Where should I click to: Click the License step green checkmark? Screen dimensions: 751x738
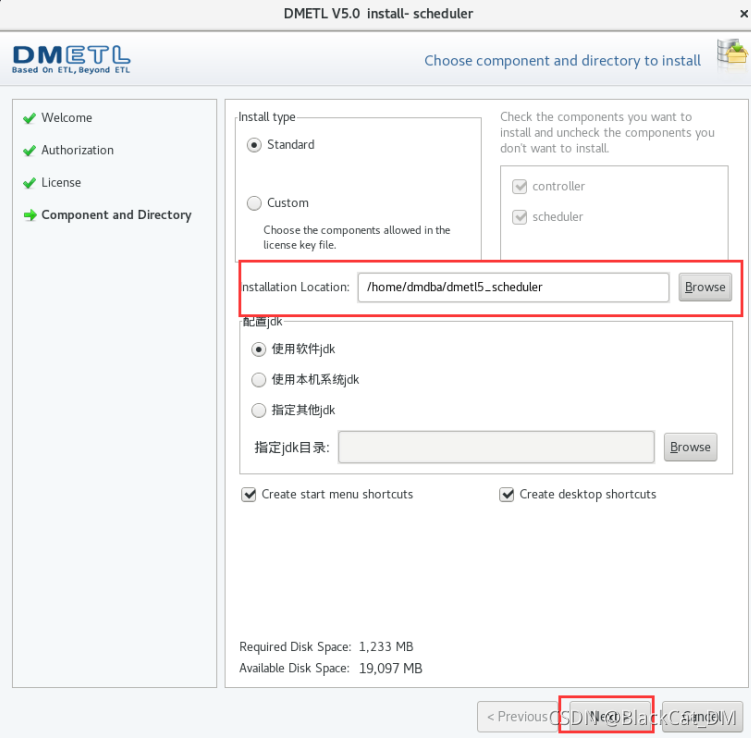pyautogui.click(x=30, y=183)
